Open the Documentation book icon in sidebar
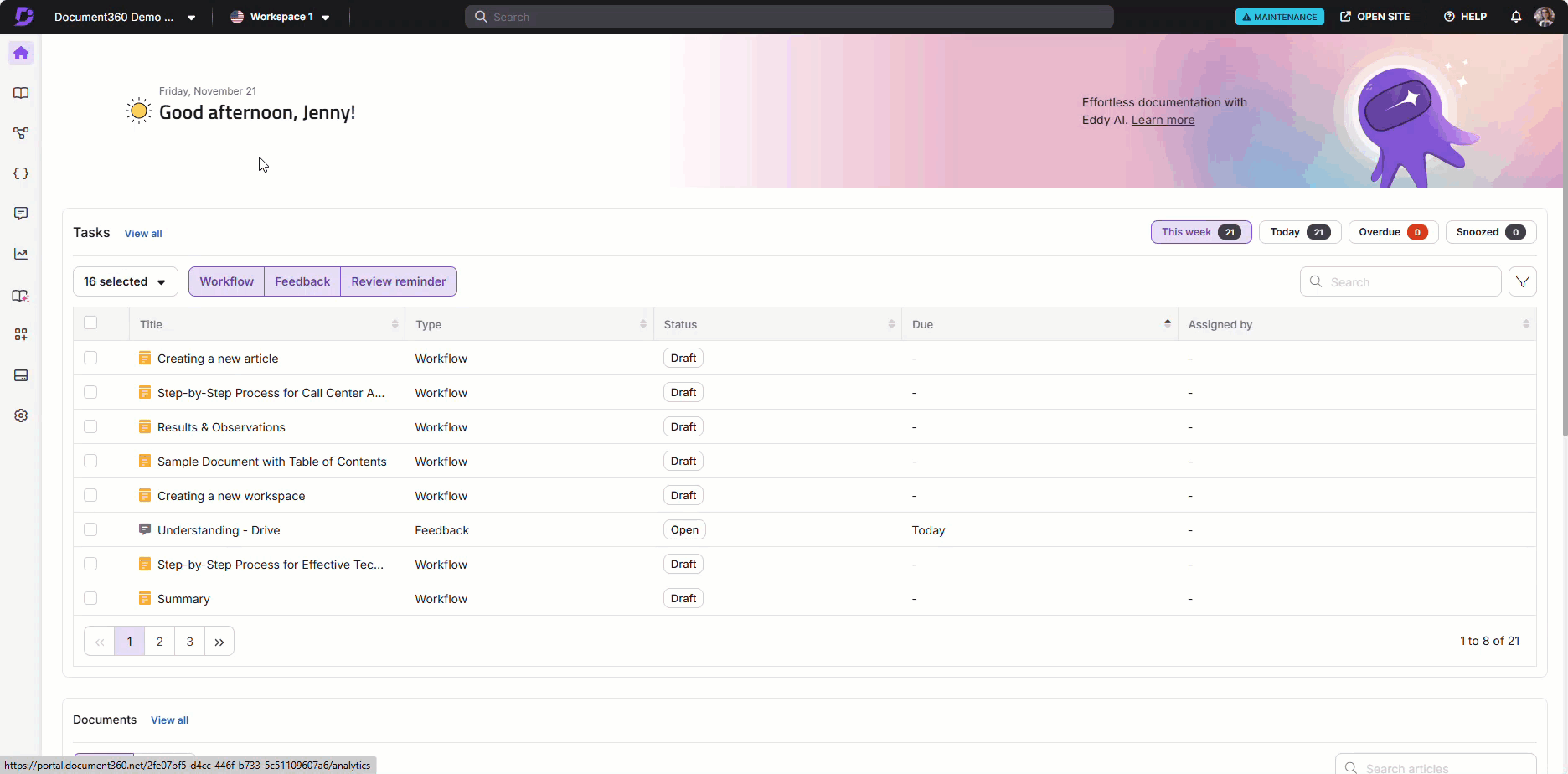 pyautogui.click(x=21, y=93)
